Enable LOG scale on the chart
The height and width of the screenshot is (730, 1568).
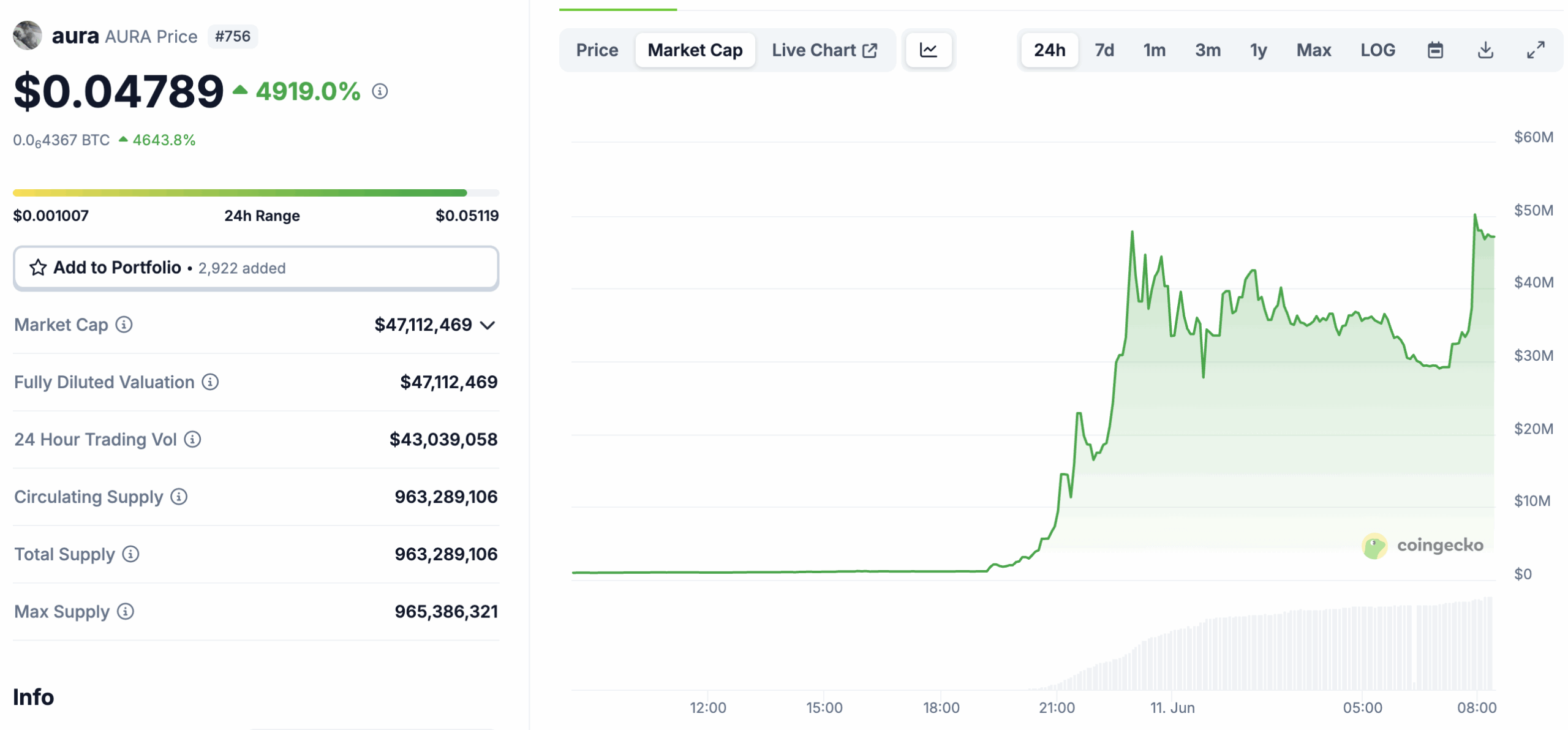pyautogui.click(x=1378, y=50)
